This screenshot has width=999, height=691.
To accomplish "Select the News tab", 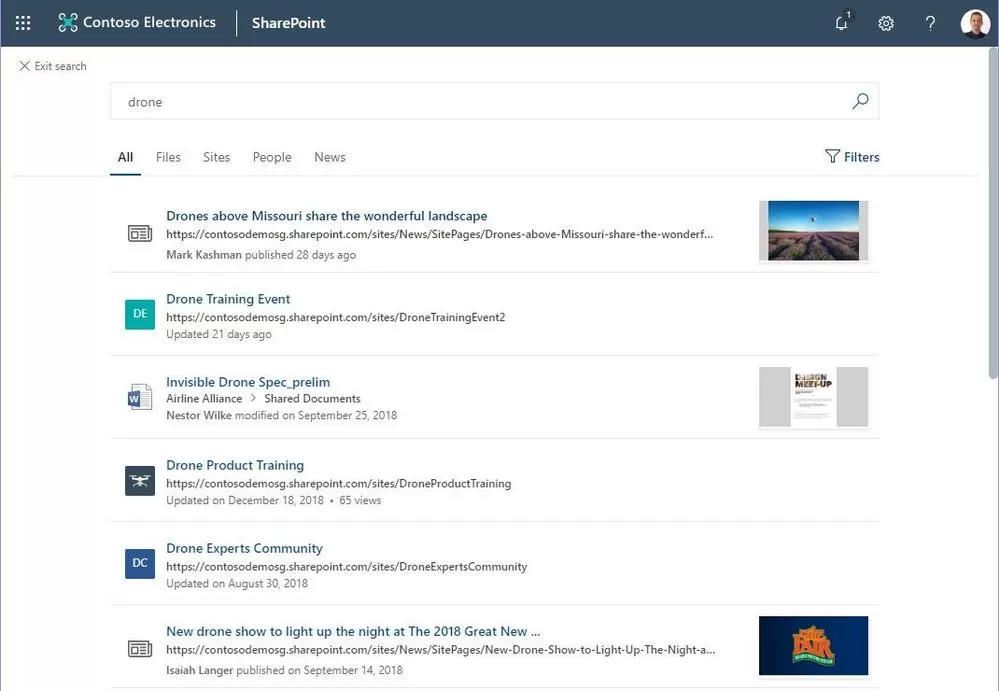I will click(x=329, y=157).
